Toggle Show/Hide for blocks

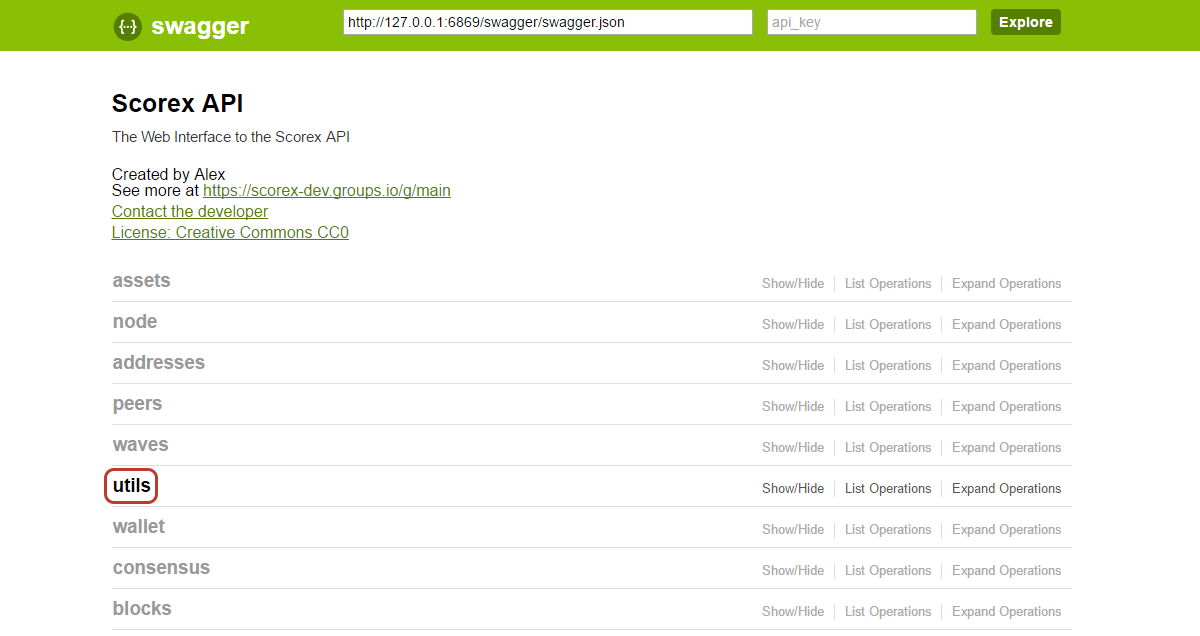click(x=793, y=611)
